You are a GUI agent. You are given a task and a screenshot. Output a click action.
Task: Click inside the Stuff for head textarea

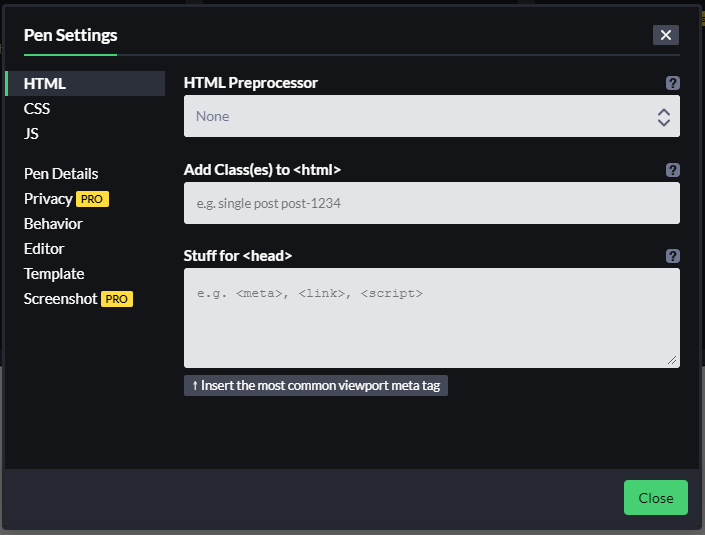pos(432,318)
